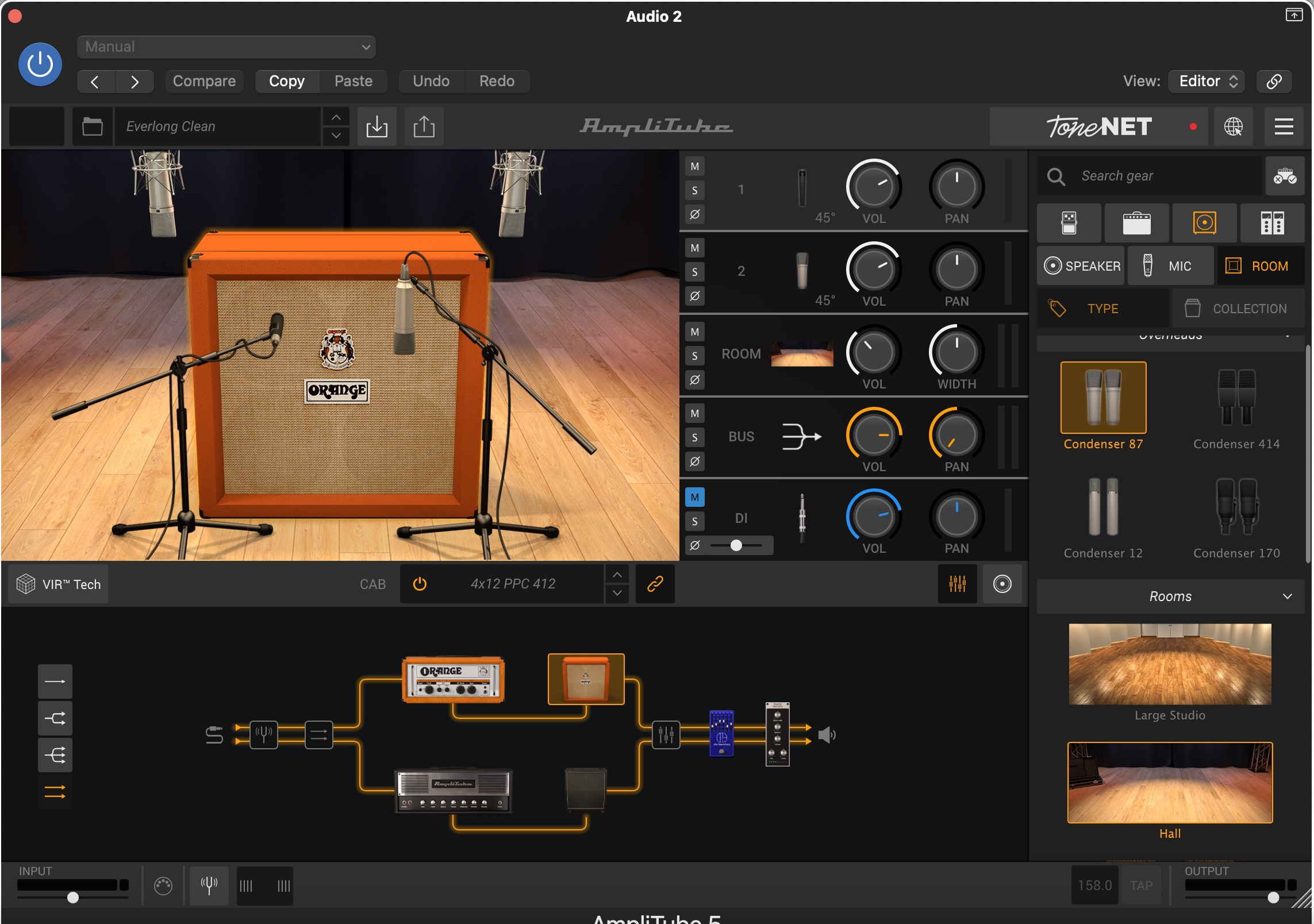The image size is (1314, 924).
Task: Toggle the cabinet link chain icon
Action: click(x=655, y=584)
